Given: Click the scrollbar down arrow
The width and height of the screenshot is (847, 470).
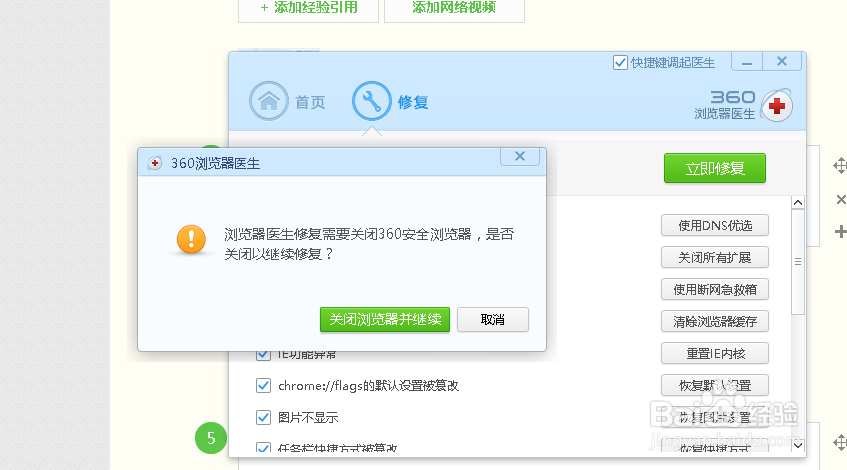Looking at the screenshot, I should (x=798, y=445).
